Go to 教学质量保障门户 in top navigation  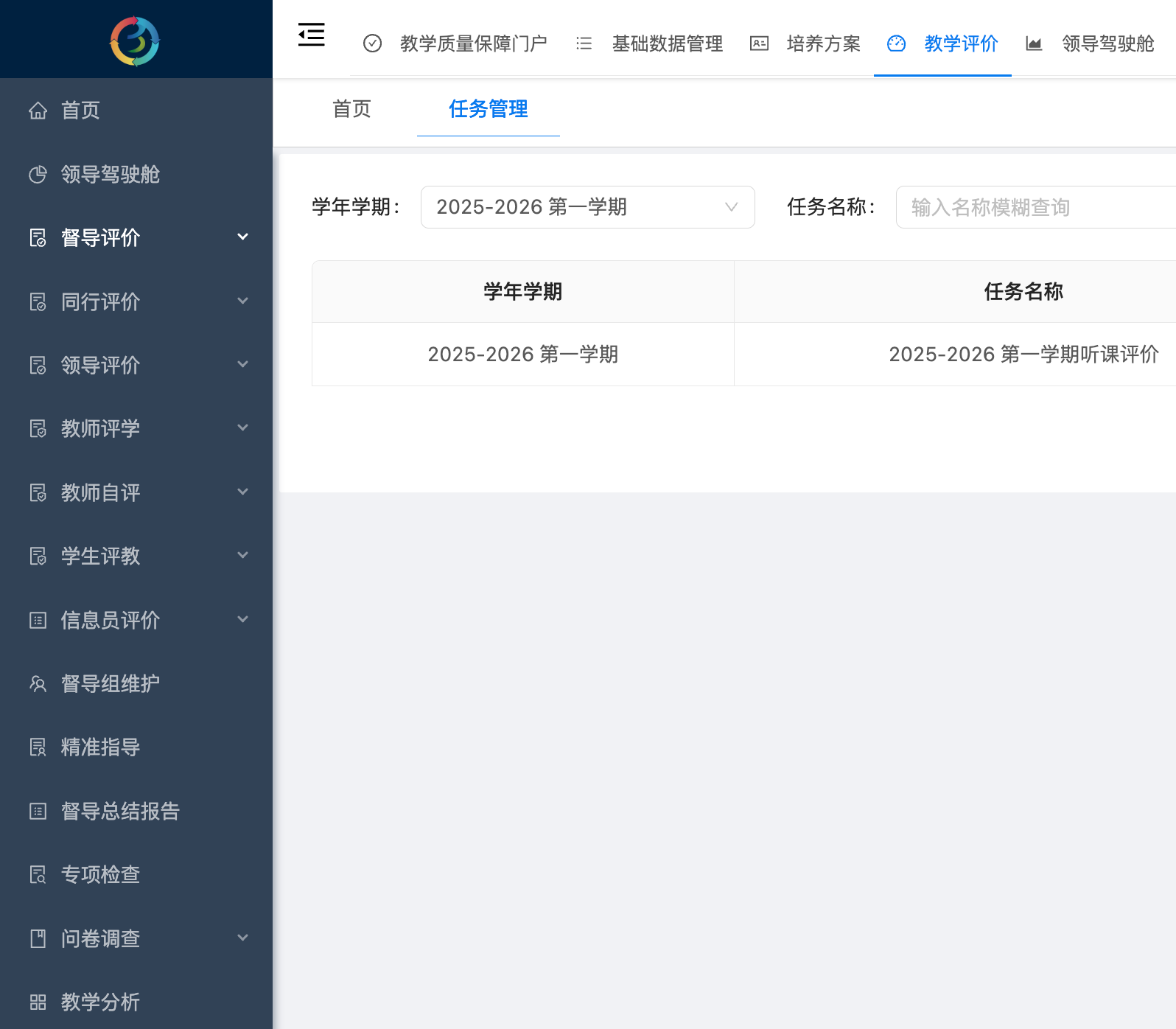click(x=473, y=44)
